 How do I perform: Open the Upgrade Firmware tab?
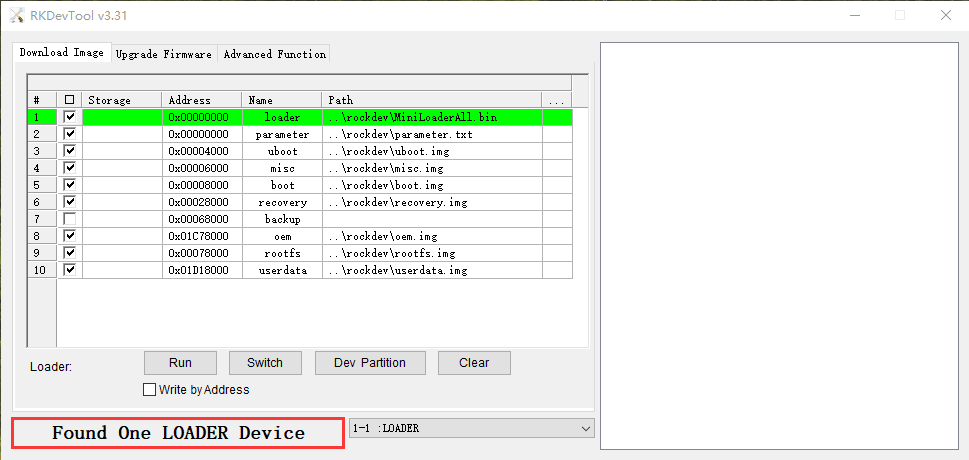(x=164, y=54)
